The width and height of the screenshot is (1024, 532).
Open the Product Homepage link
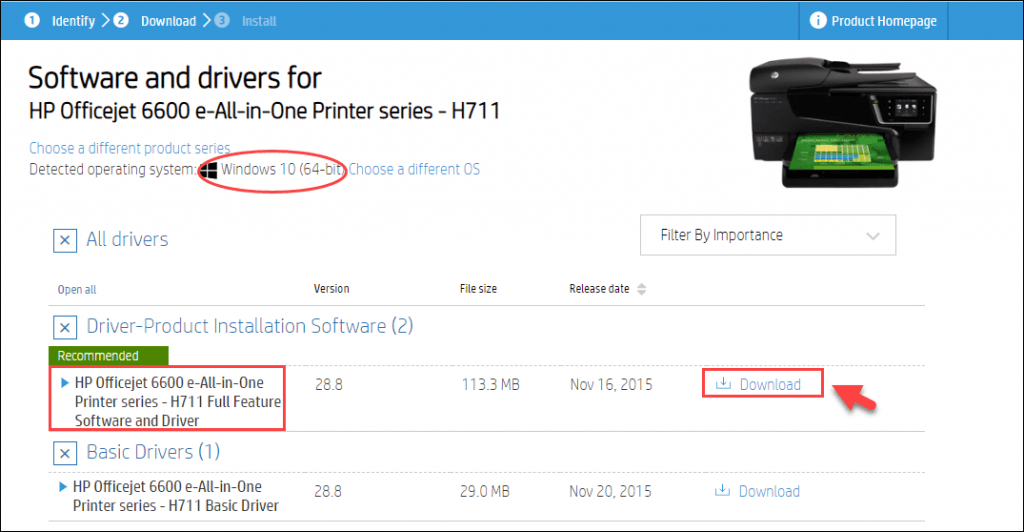(x=884, y=21)
